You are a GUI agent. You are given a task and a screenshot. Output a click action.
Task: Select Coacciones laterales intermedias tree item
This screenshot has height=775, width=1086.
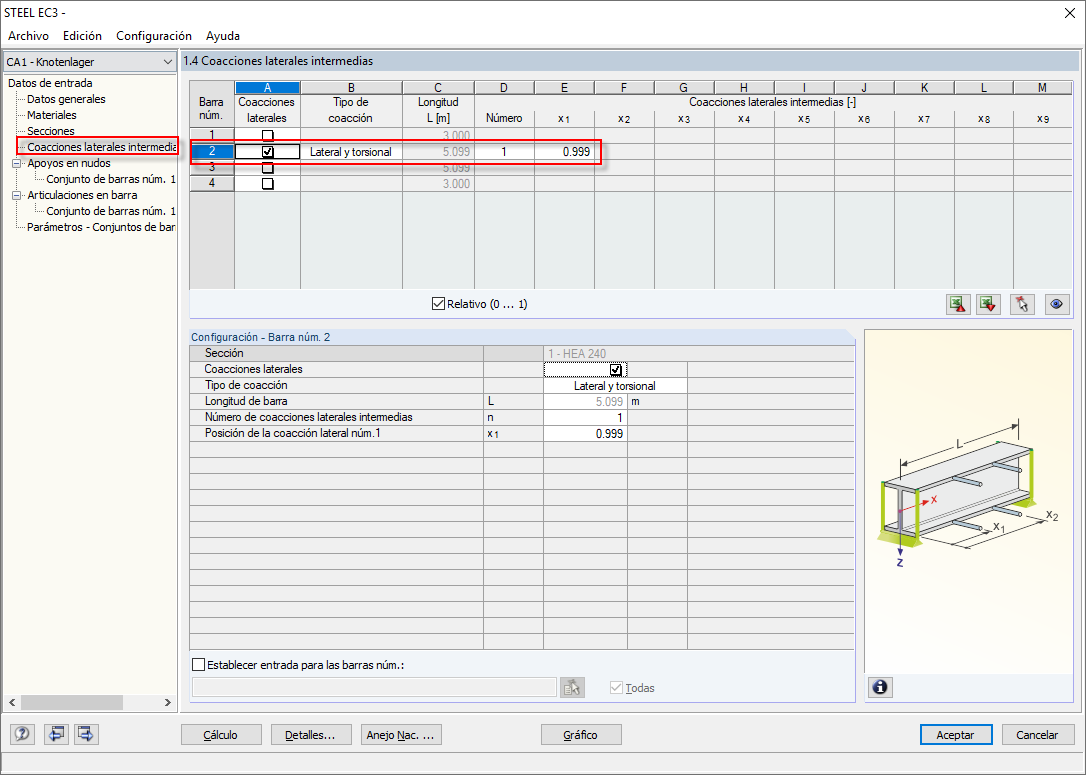click(101, 147)
